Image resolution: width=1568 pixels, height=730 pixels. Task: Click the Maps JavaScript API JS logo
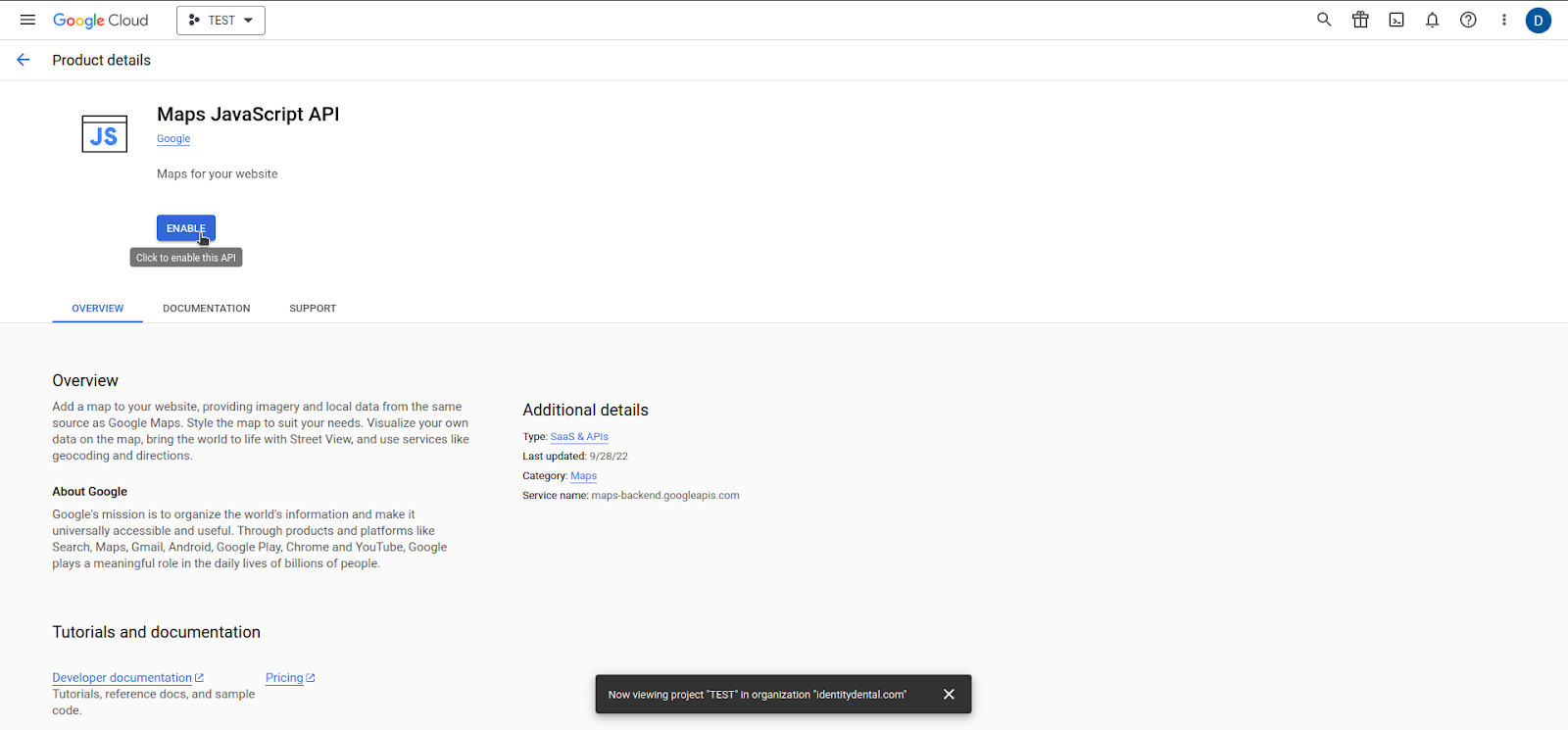click(105, 134)
